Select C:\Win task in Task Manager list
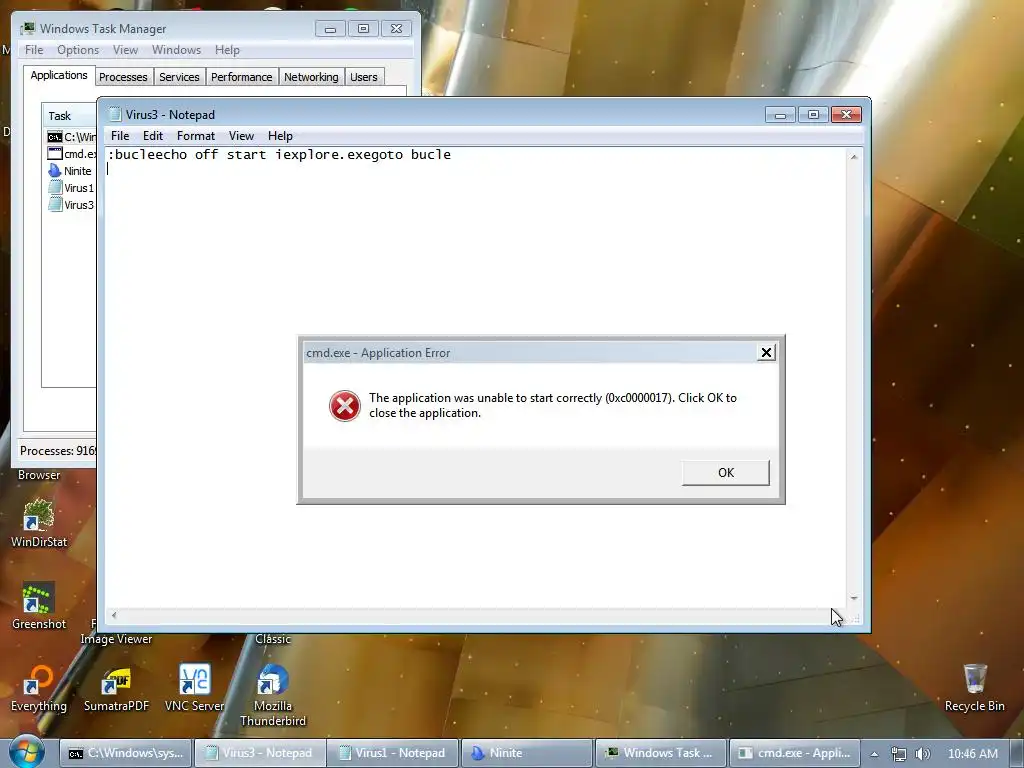Screen dimensions: 1024x768 pyautogui.click(x=72, y=136)
